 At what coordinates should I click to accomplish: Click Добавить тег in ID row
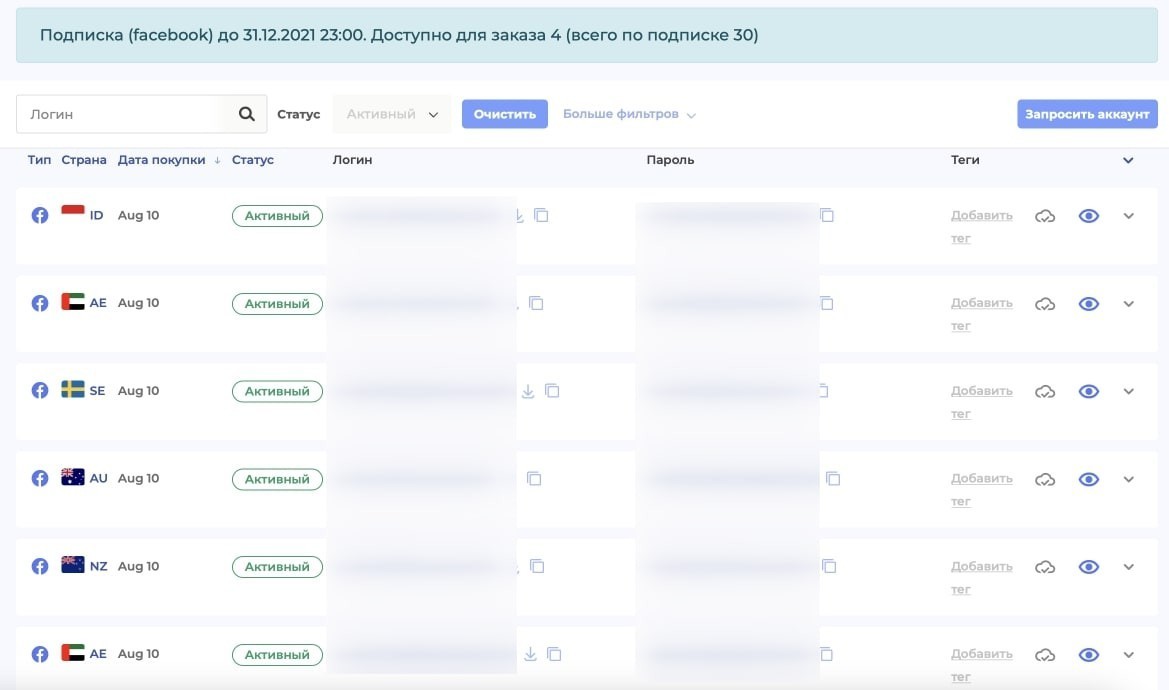pyautogui.click(x=981, y=227)
